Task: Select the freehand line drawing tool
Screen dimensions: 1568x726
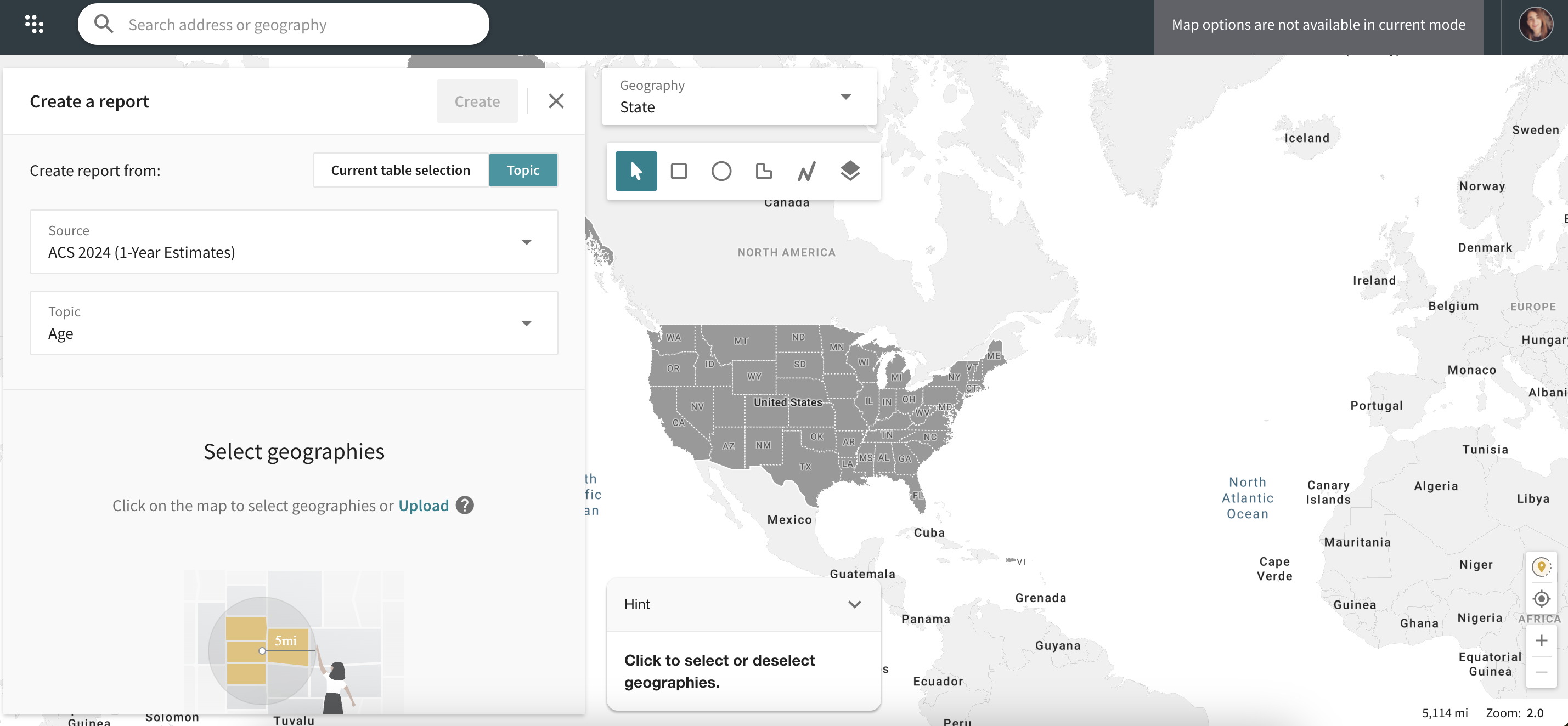Action: coord(806,171)
